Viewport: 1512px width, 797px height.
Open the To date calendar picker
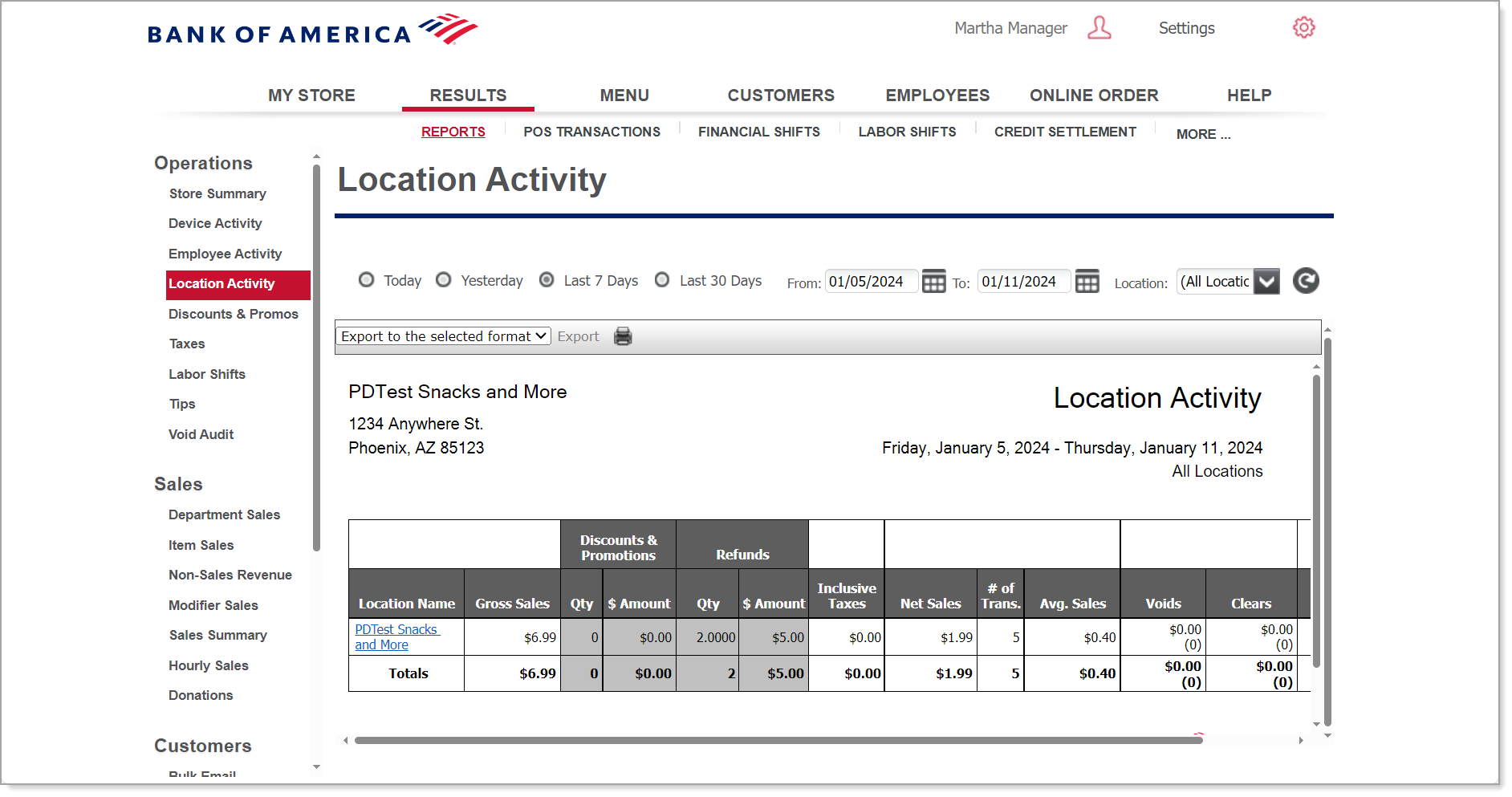coord(1087,282)
